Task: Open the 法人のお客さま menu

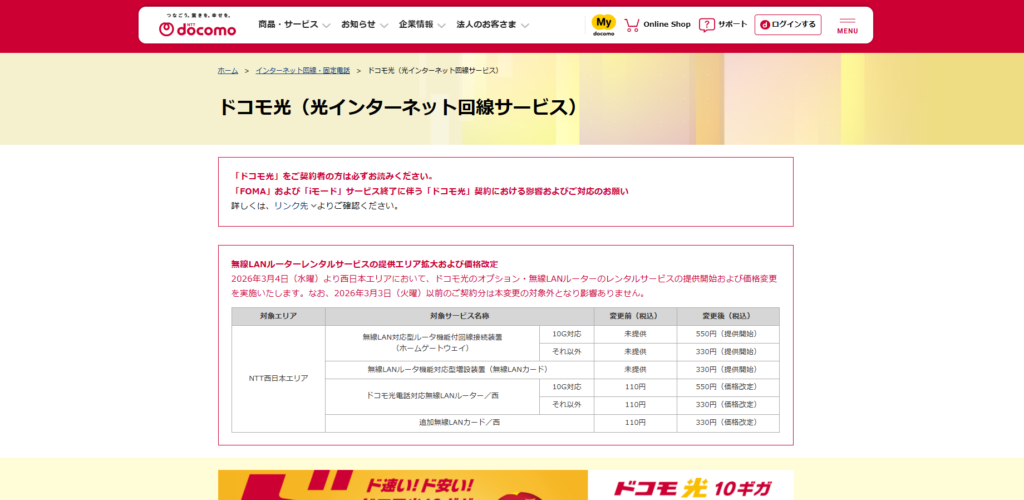Action: tap(492, 24)
